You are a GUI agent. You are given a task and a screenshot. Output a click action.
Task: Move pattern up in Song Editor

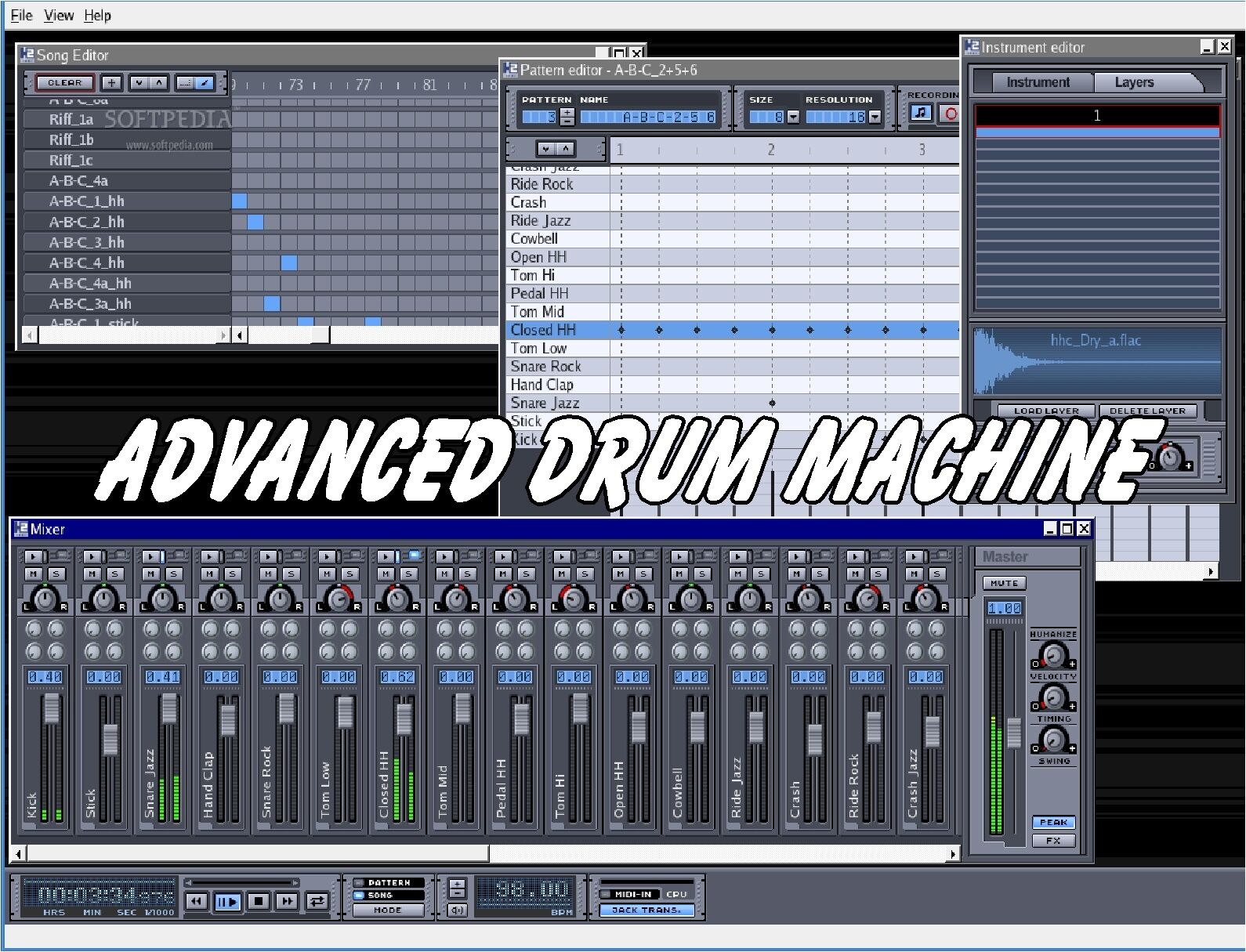coord(159,82)
